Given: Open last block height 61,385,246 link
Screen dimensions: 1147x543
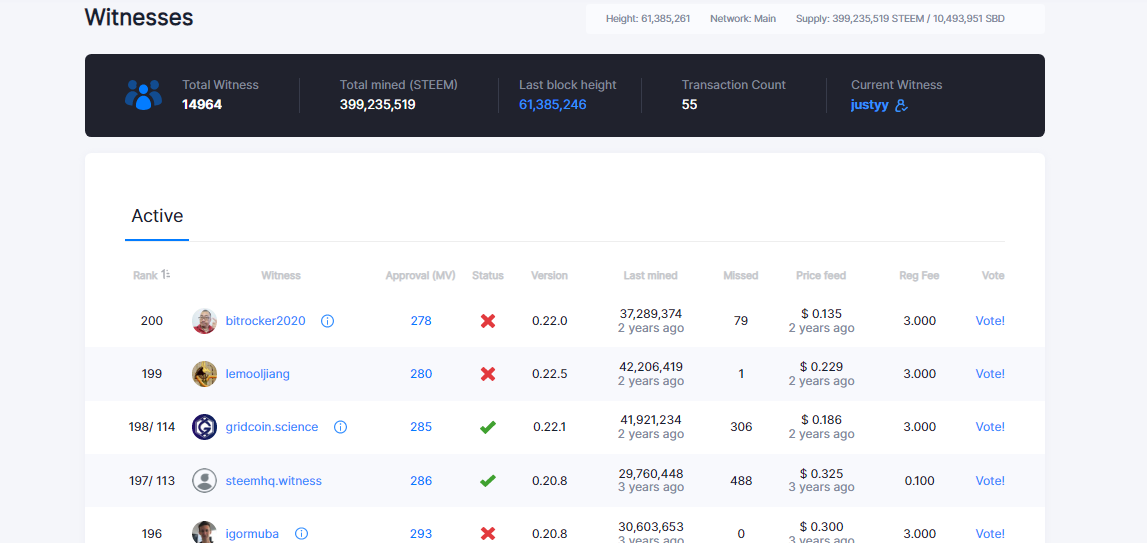Looking at the screenshot, I should (x=553, y=105).
